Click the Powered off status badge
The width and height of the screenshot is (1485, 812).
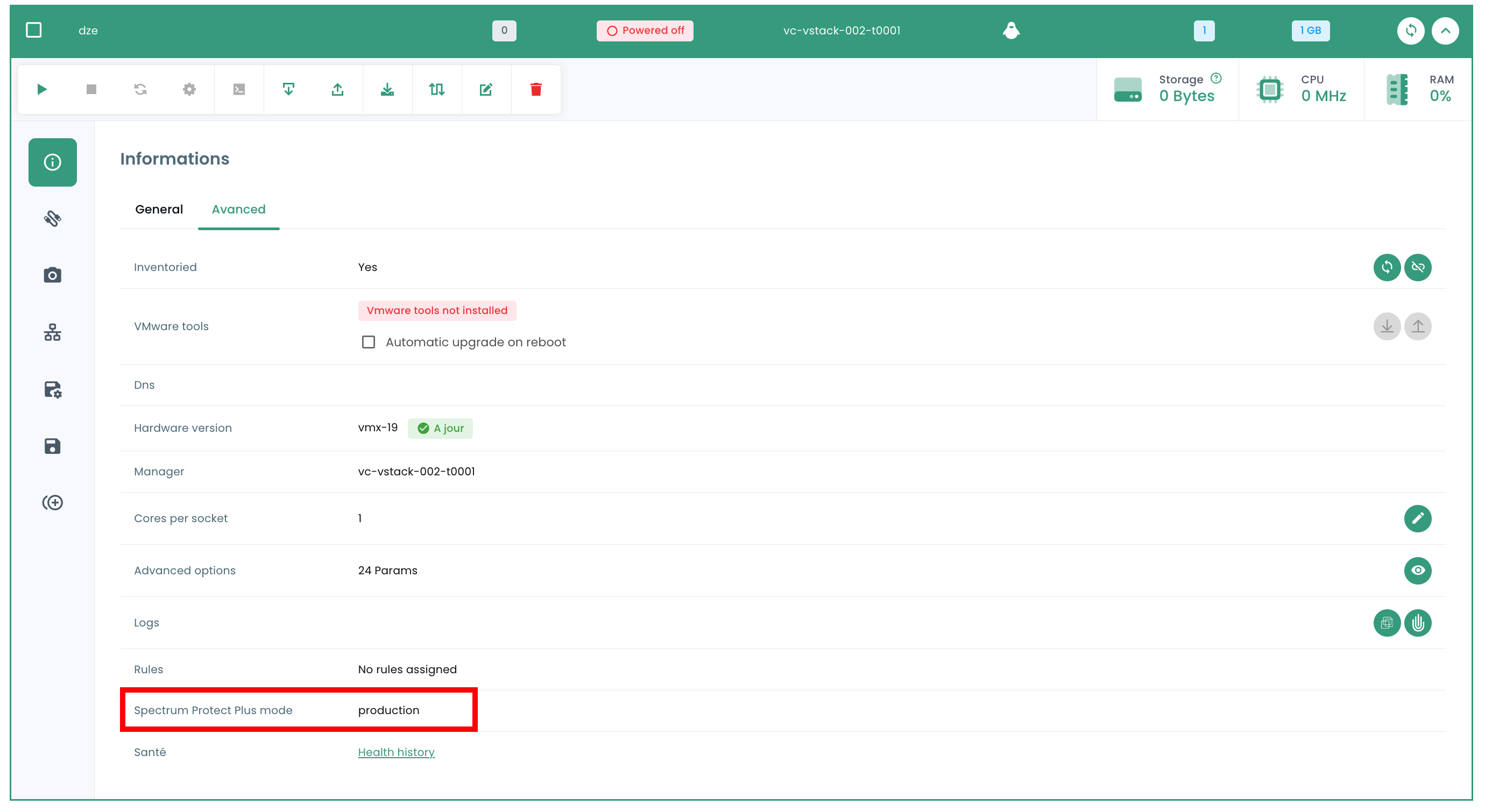pyautogui.click(x=645, y=31)
